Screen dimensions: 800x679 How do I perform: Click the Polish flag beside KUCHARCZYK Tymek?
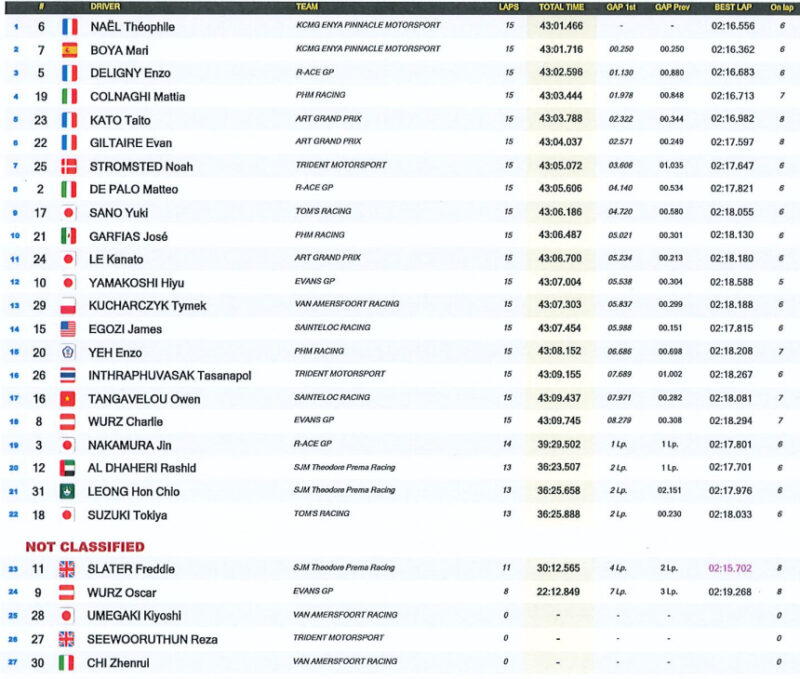(70, 305)
